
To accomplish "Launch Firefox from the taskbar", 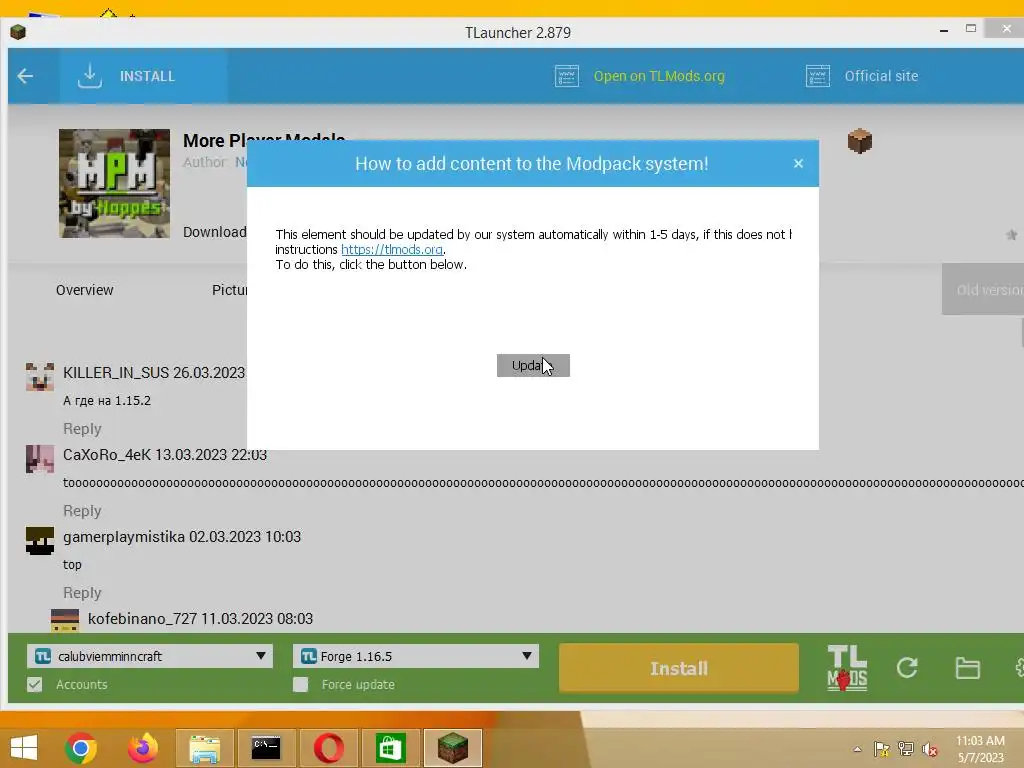I will pos(142,748).
